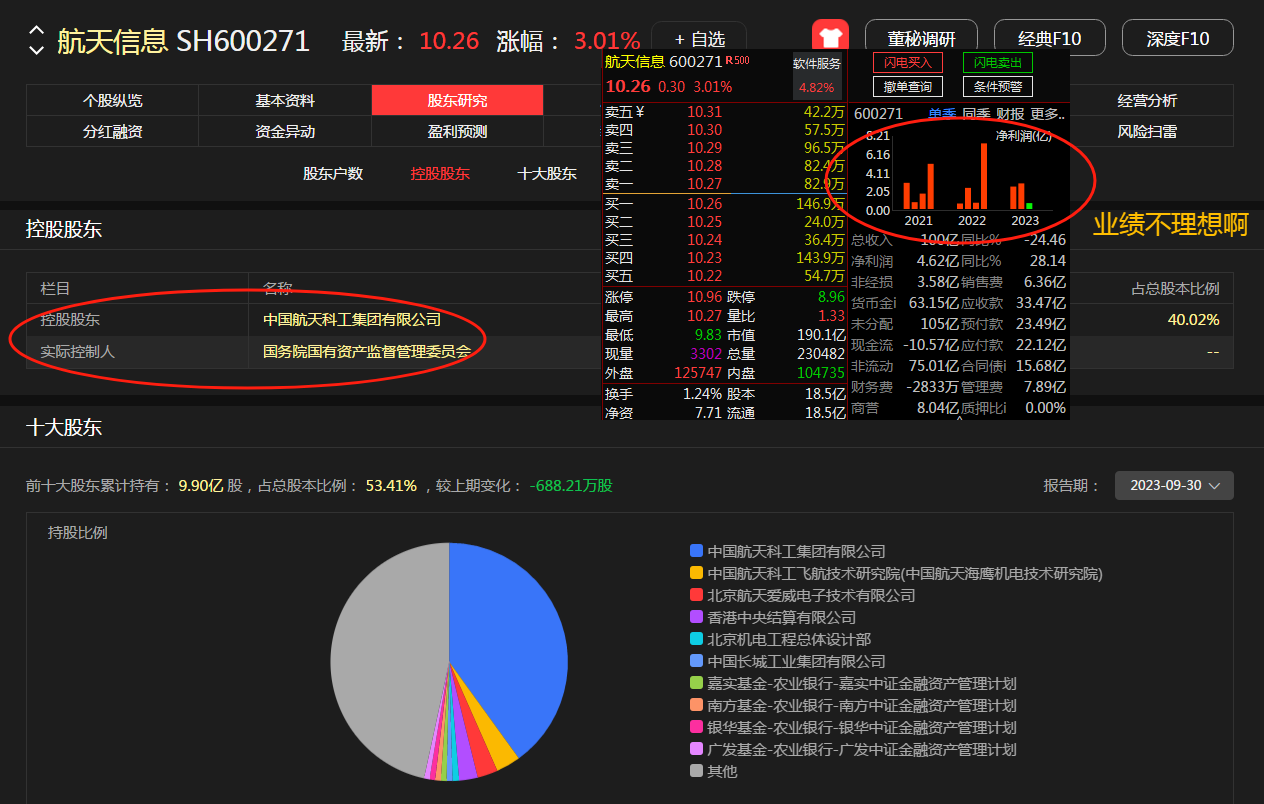
Task: Click the yellow 飞航技术研究院 legend swatch
Action: [x=697, y=573]
